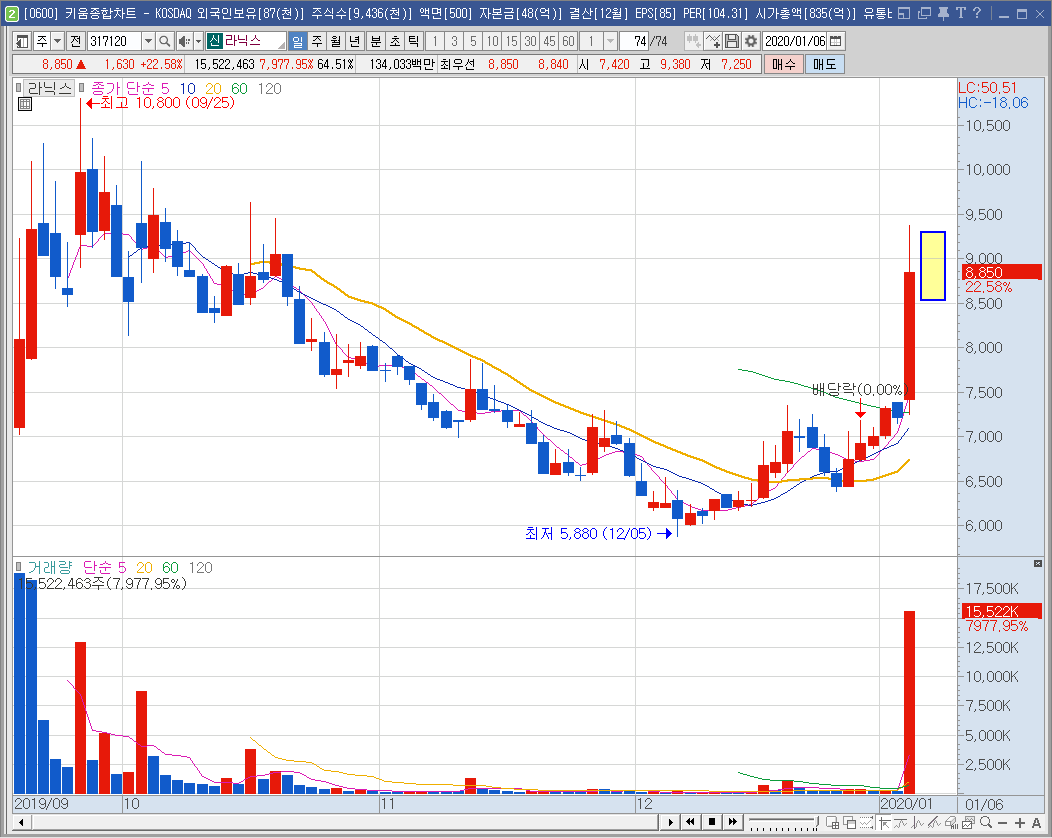
Task: Click the play button in bottom controls
Action: tap(670, 822)
